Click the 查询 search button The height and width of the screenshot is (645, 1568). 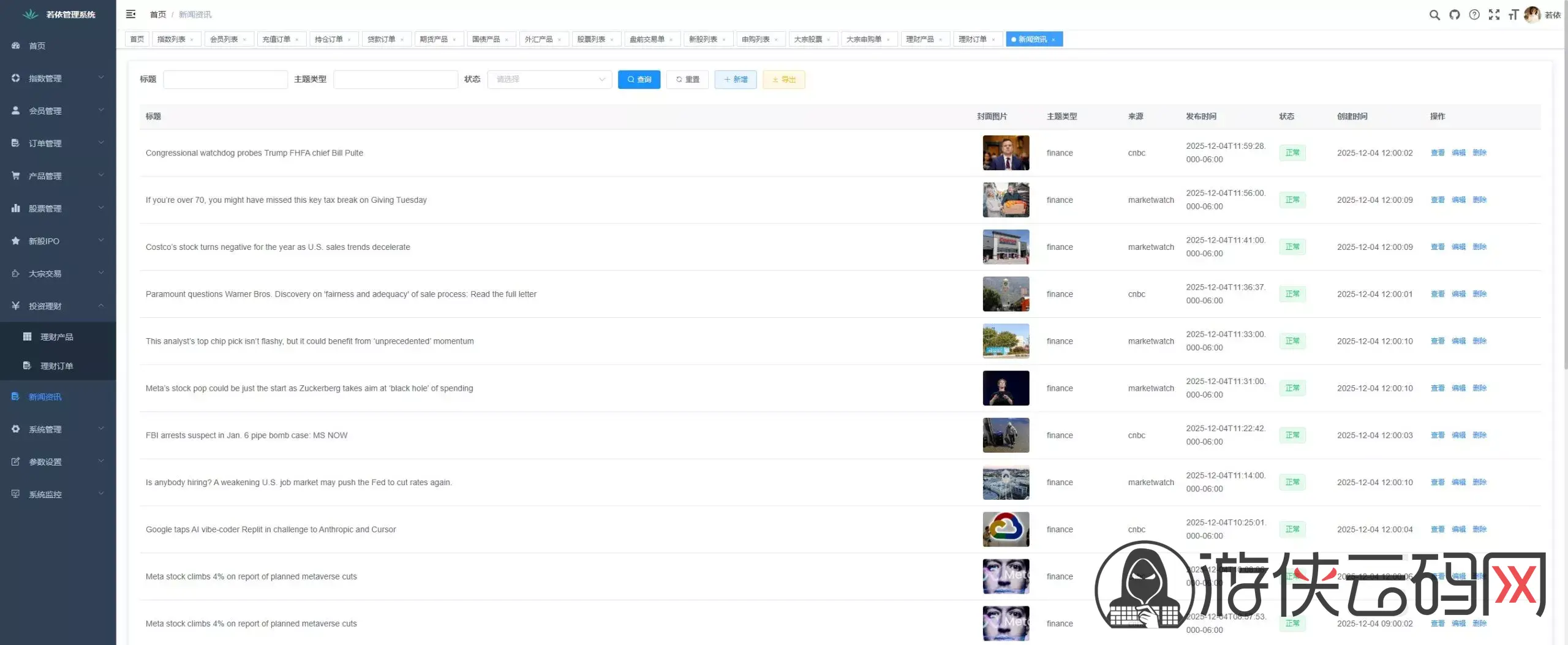639,80
